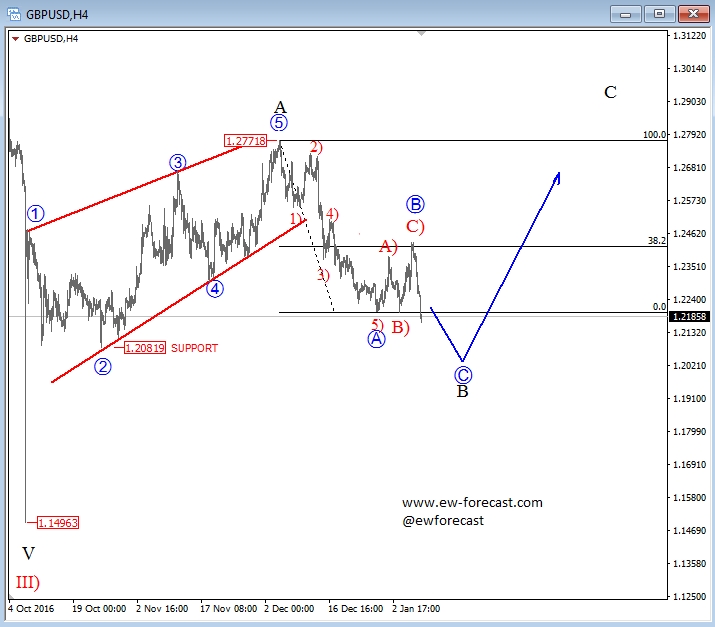Click the 2 Jan 17:00 time label
715x627 pixels.
coord(416,609)
